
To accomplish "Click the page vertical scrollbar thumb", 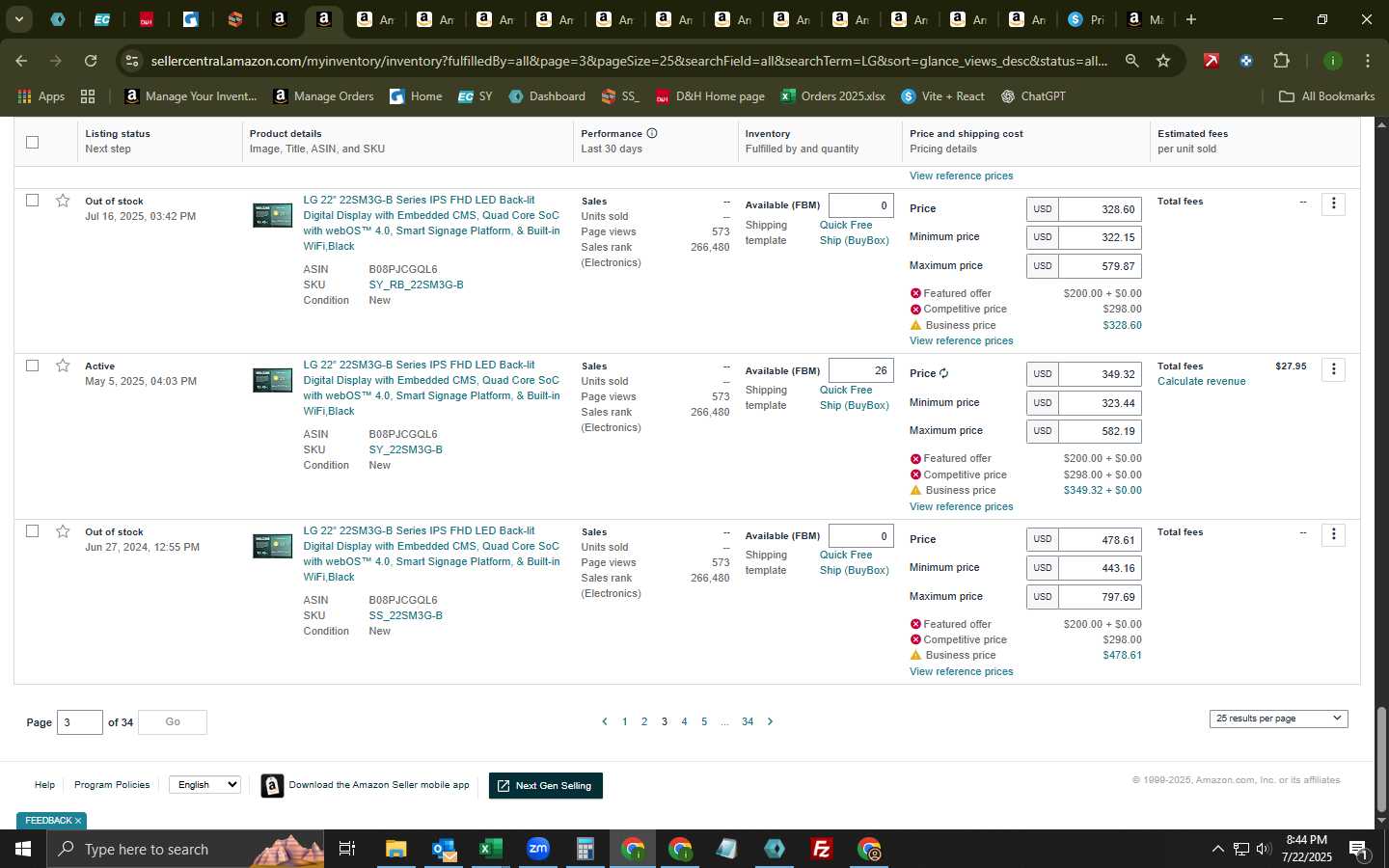I will point(1381,759).
